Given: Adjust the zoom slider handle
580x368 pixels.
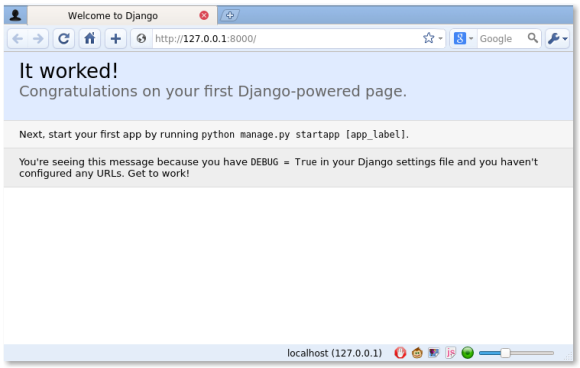Looking at the screenshot, I should pos(505,353).
